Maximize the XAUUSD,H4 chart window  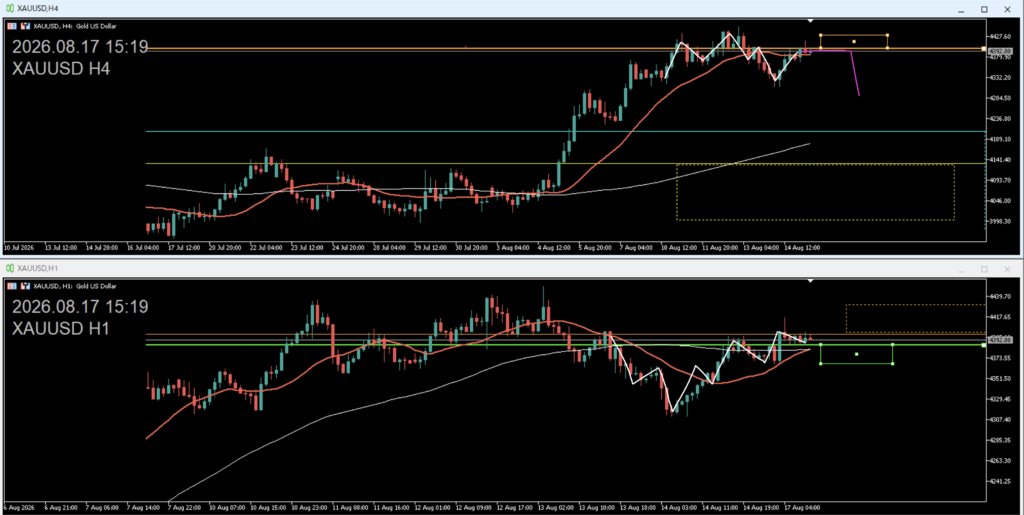point(984,8)
